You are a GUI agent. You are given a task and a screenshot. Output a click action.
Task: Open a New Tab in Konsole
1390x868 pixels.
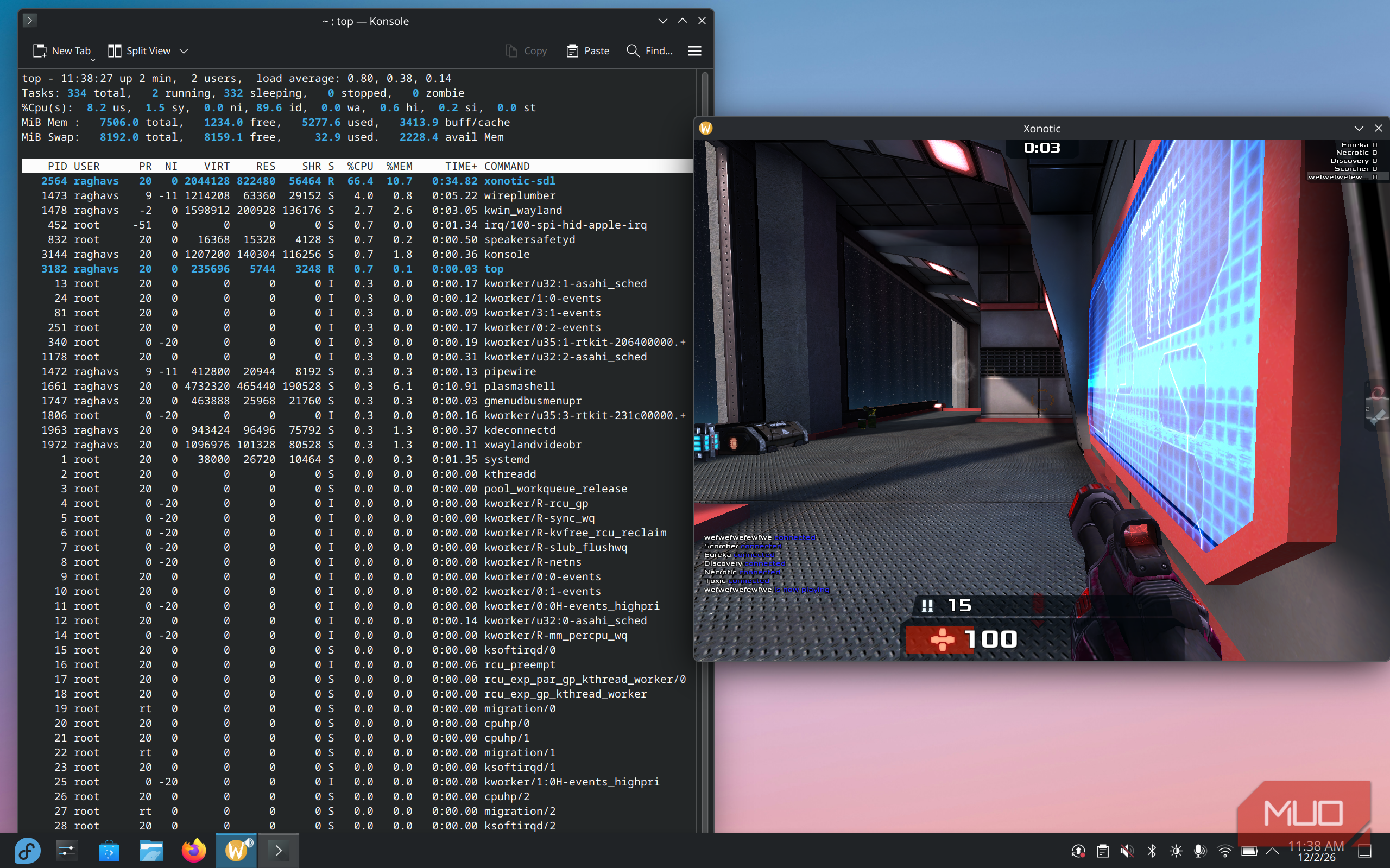point(61,50)
